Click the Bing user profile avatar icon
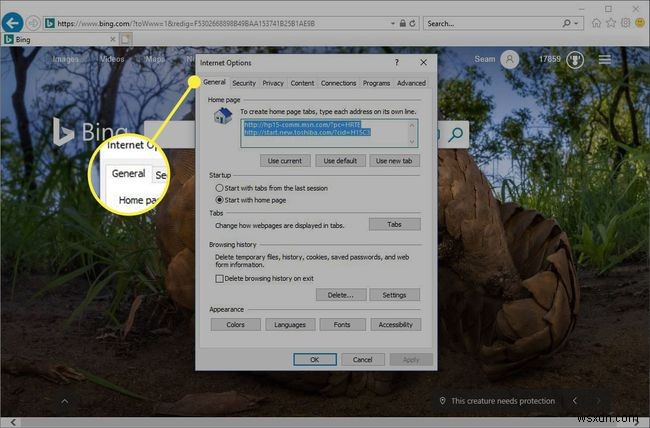650x428 pixels. 509,60
